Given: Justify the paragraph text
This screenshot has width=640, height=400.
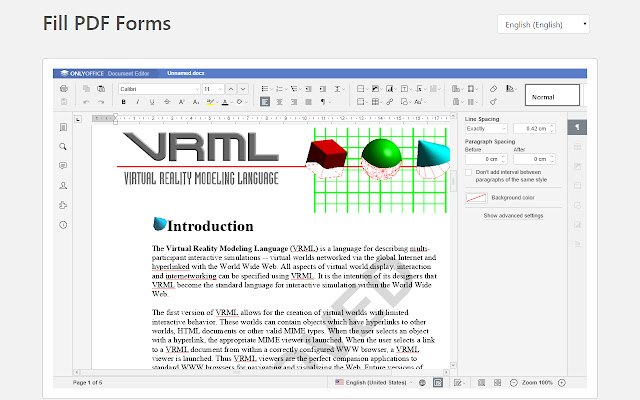Looking at the screenshot, I should 309,102.
